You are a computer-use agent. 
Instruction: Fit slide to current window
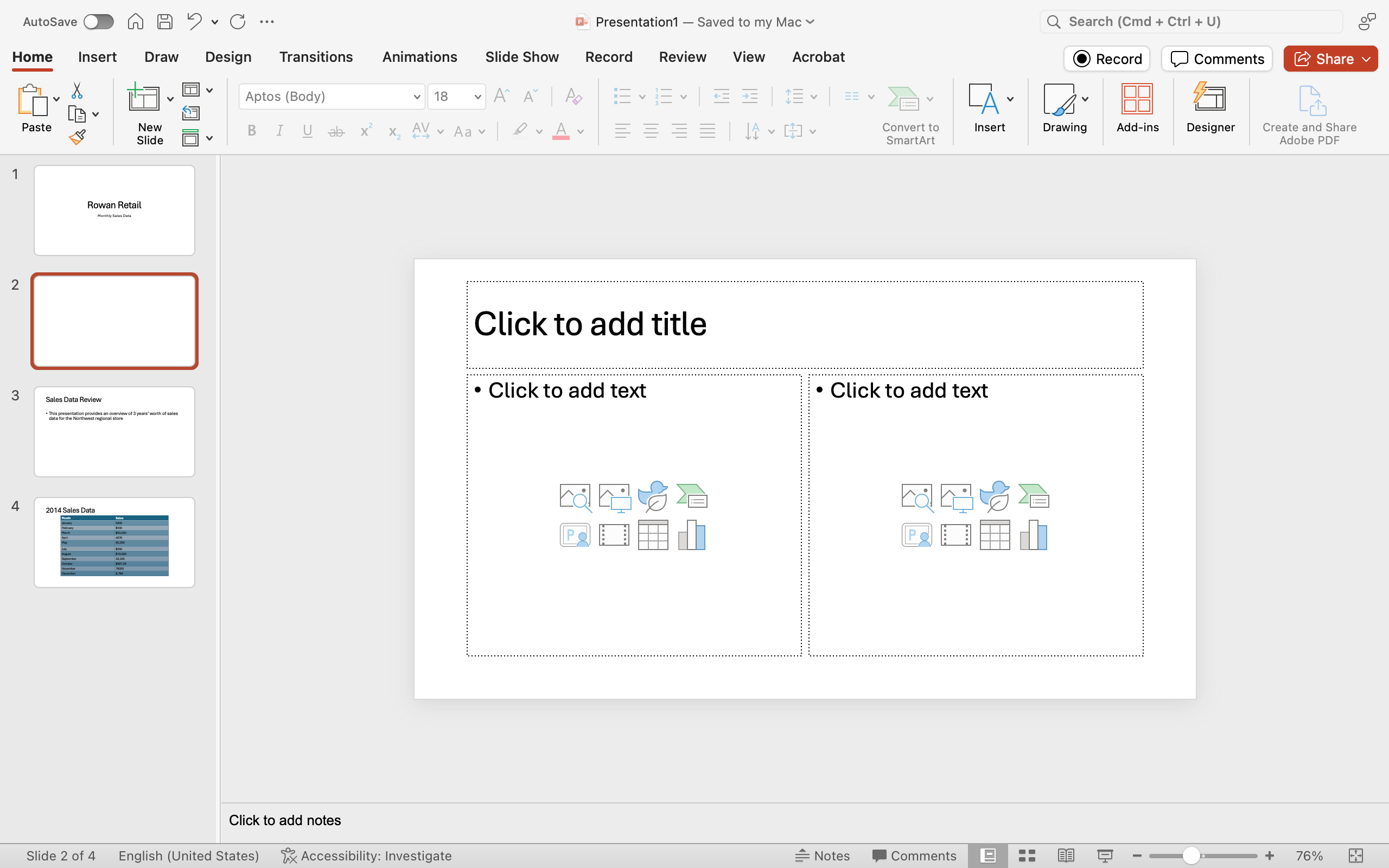(x=1356, y=856)
